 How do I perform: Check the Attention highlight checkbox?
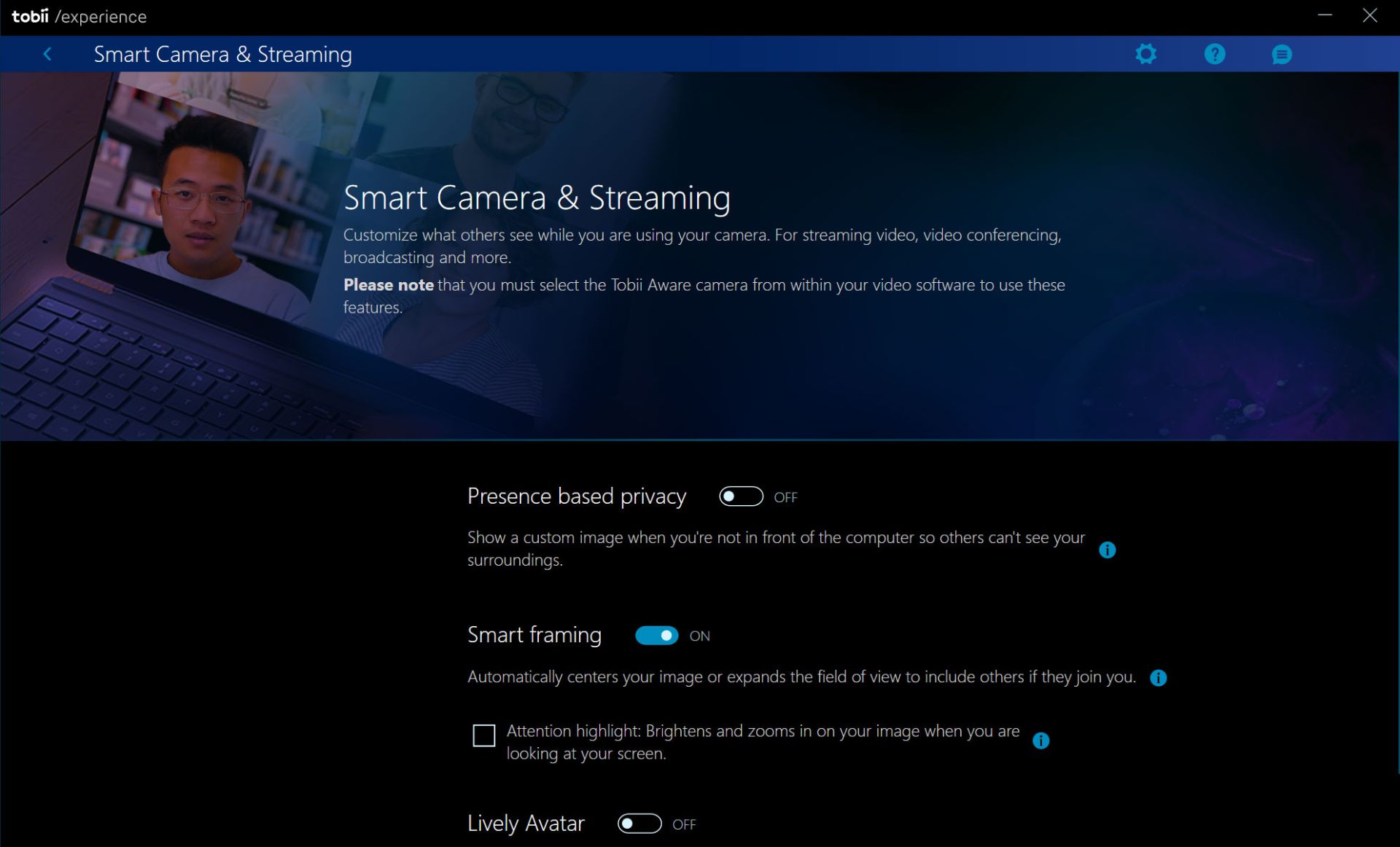click(483, 735)
